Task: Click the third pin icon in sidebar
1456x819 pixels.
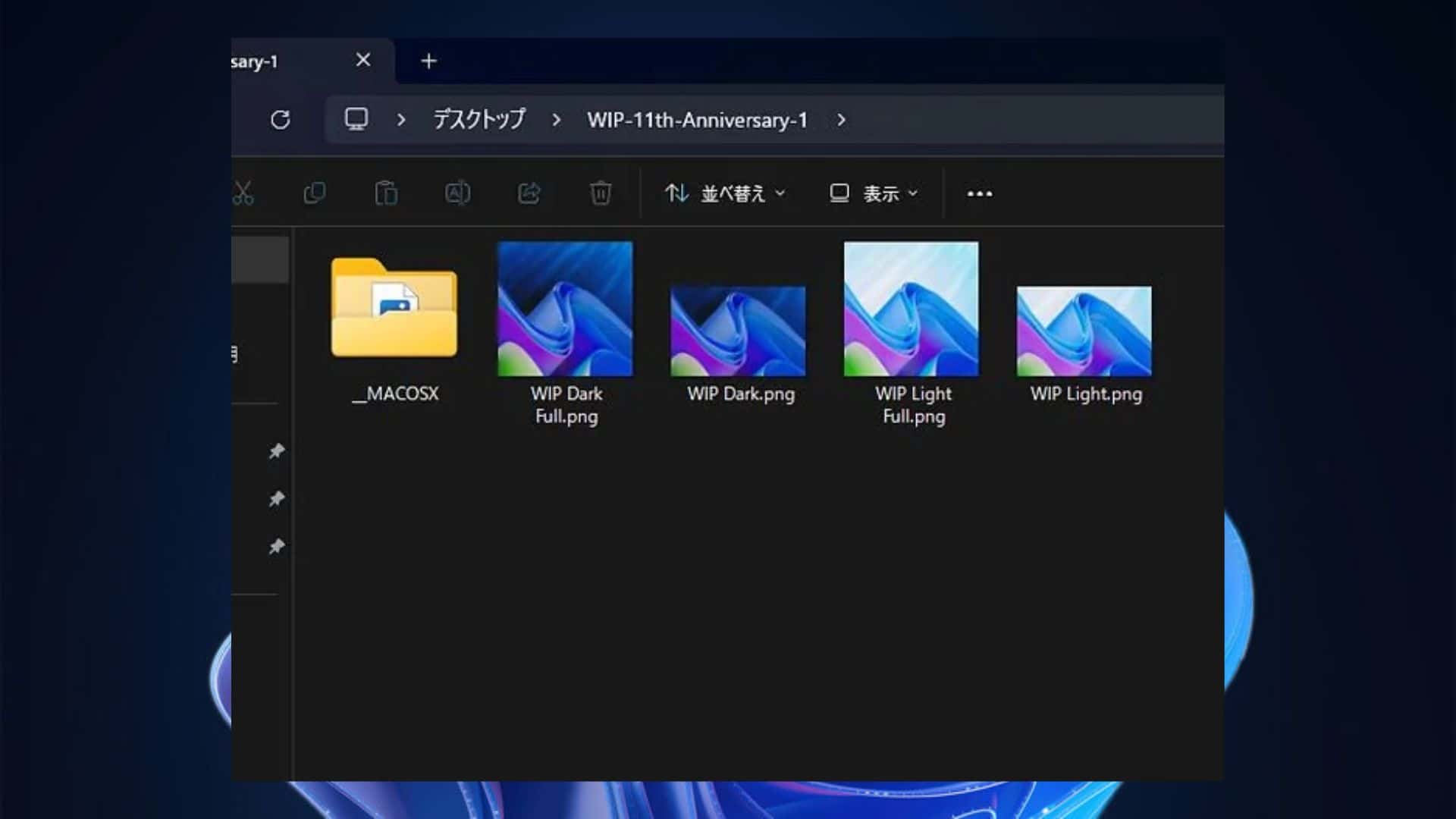Action: (277, 547)
